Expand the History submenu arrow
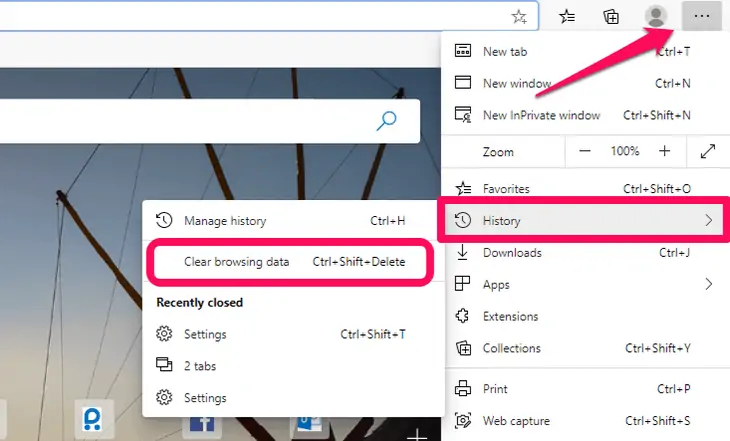The image size is (730, 441). tap(708, 220)
